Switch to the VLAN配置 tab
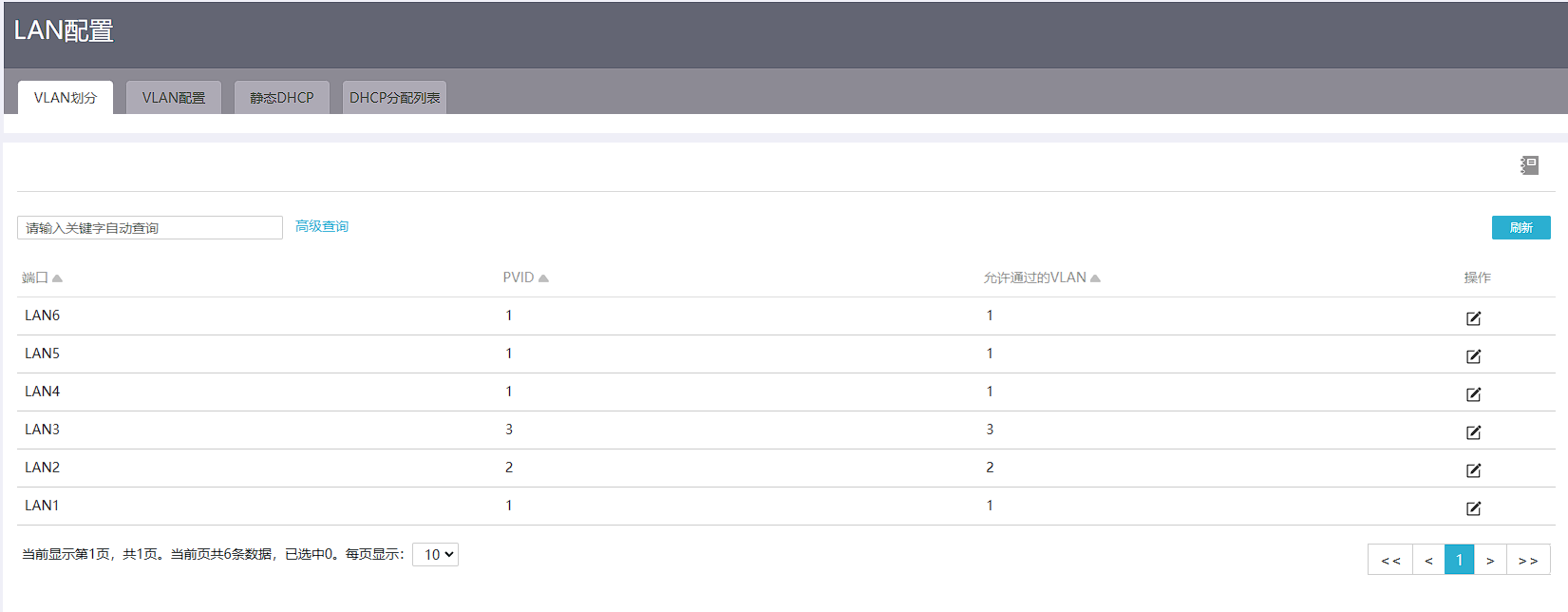The height and width of the screenshot is (612, 1568). pyautogui.click(x=174, y=98)
